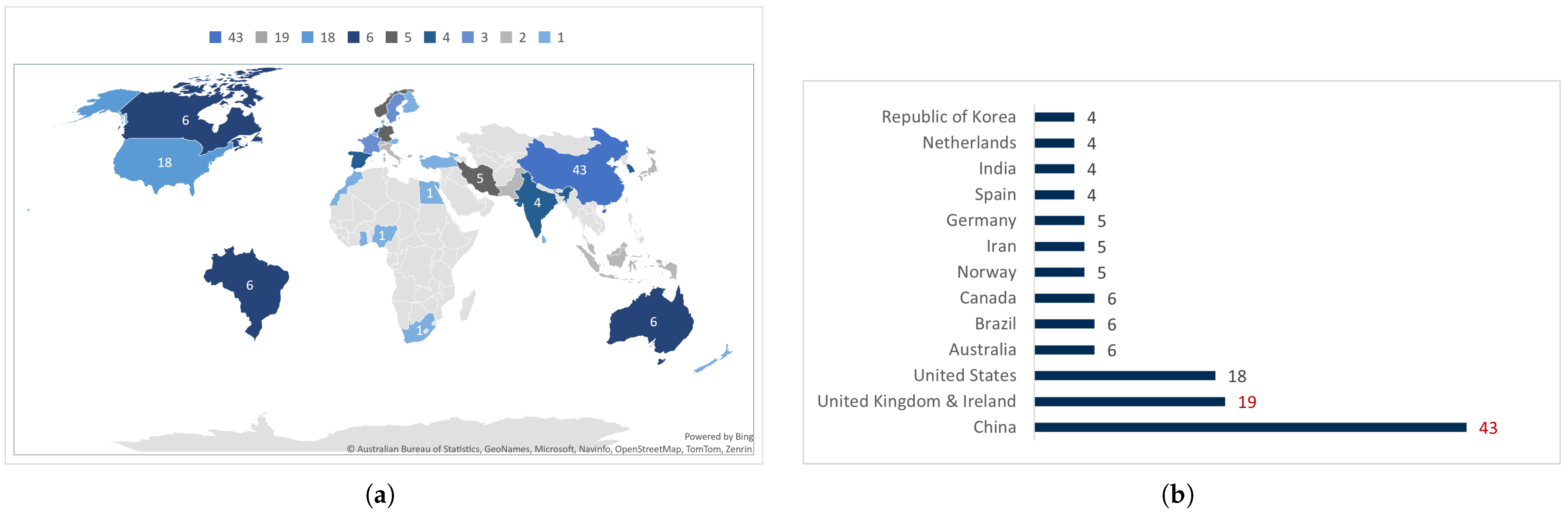
Task: Click the legend swatch for value 43
Action: tap(215, 38)
